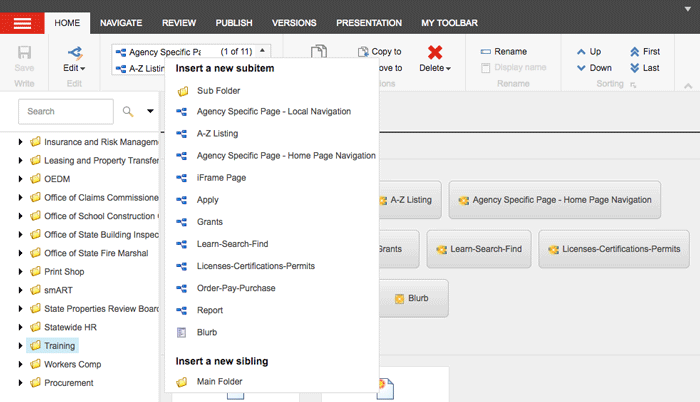Click the search magnifier icon
700x402 pixels.
click(128, 112)
